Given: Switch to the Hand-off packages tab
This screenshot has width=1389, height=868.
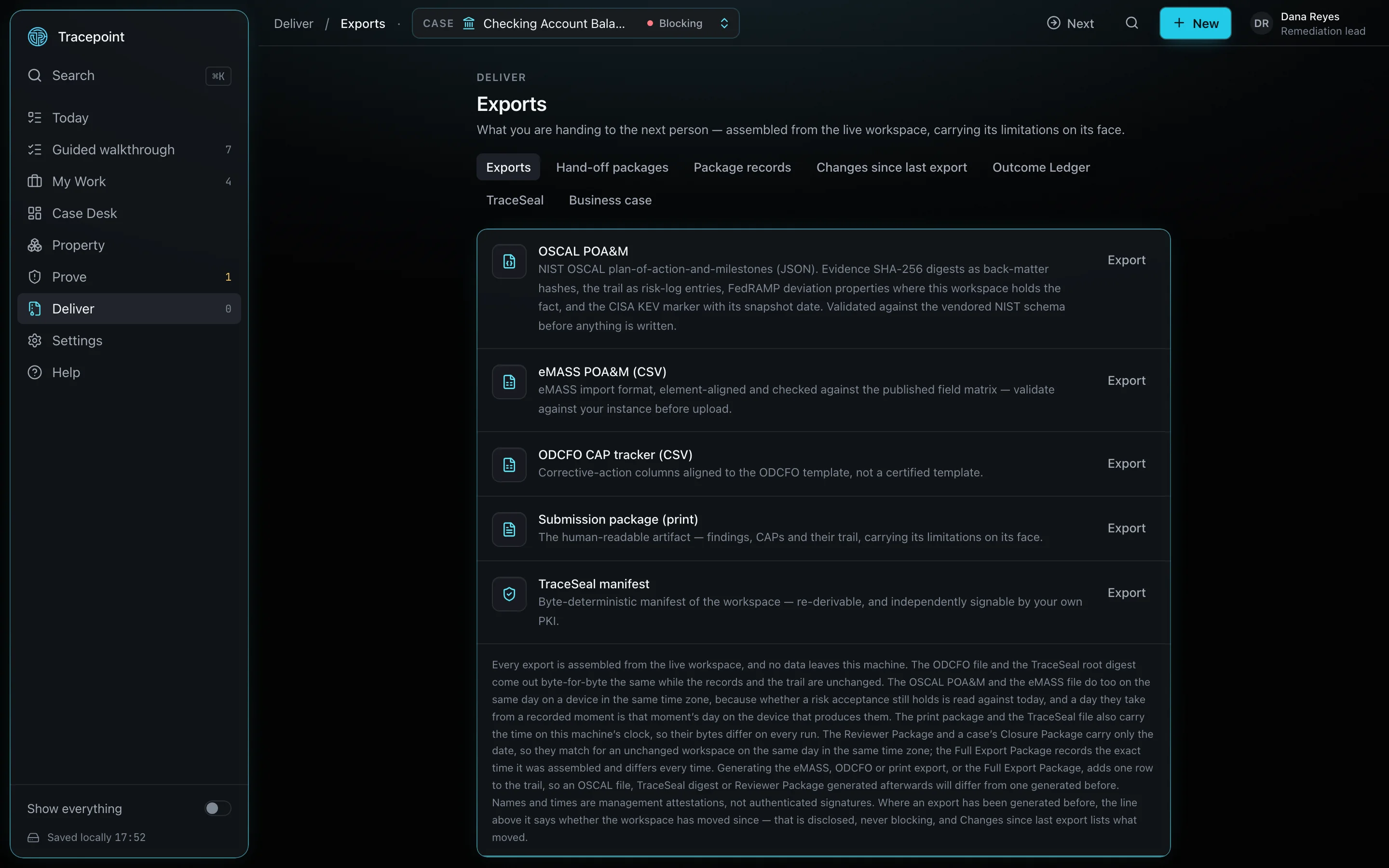Looking at the screenshot, I should click(x=612, y=167).
